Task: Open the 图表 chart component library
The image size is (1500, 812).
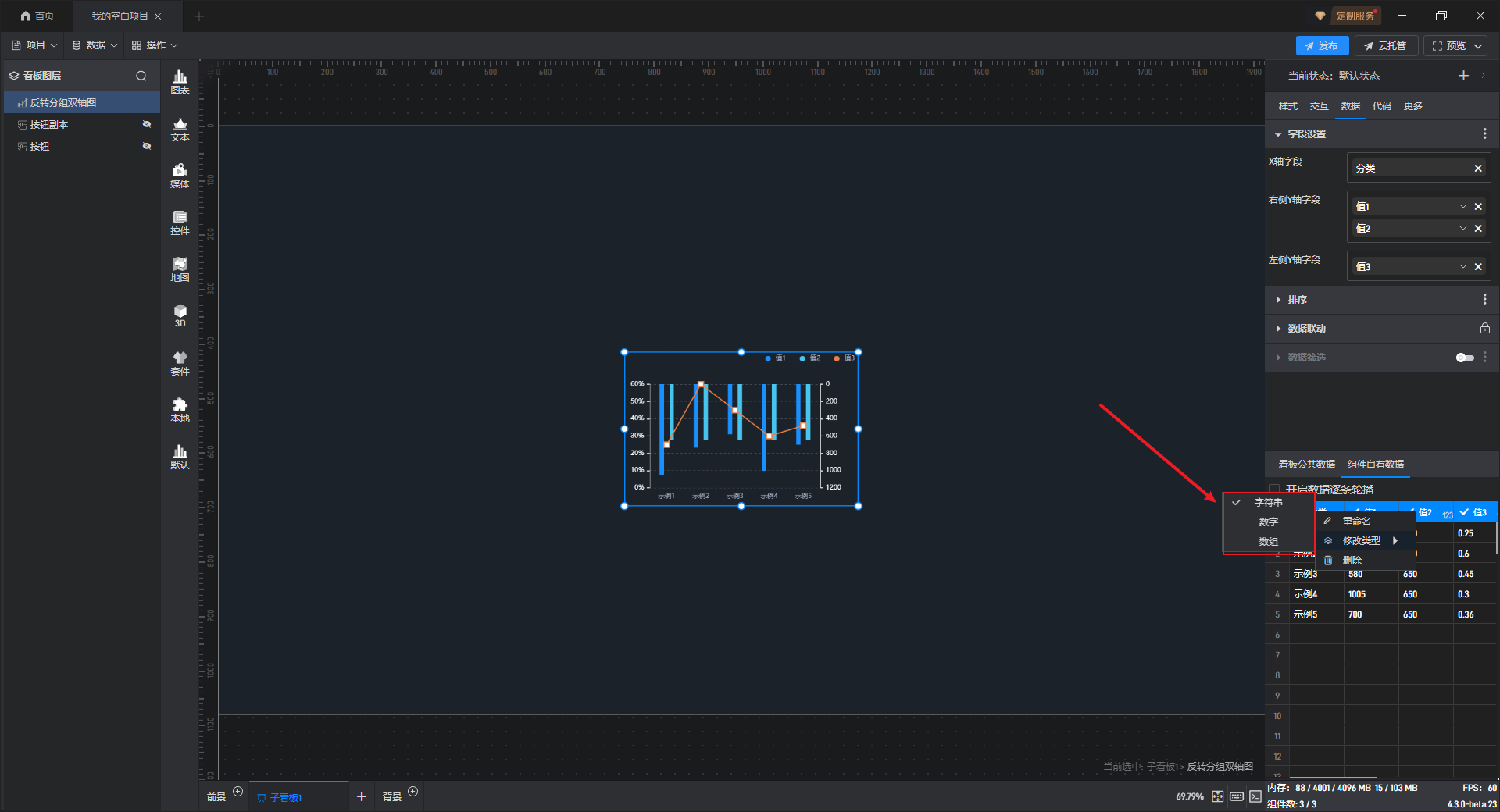Action: tap(180, 82)
